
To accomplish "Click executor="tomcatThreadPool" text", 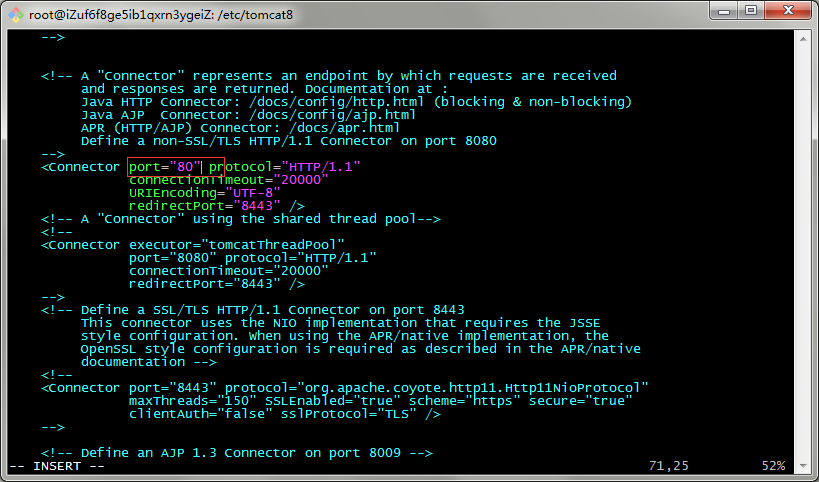I will click(x=237, y=245).
